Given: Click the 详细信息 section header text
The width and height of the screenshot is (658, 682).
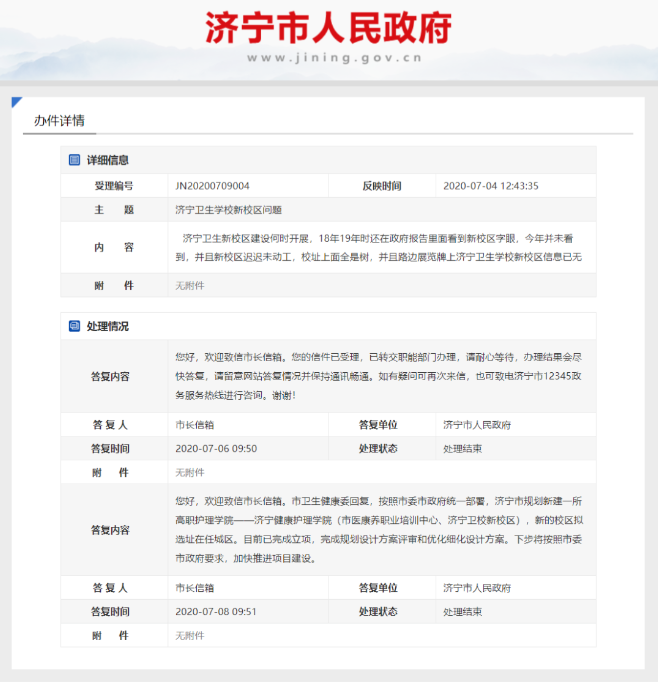Looking at the screenshot, I should pos(107,160).
